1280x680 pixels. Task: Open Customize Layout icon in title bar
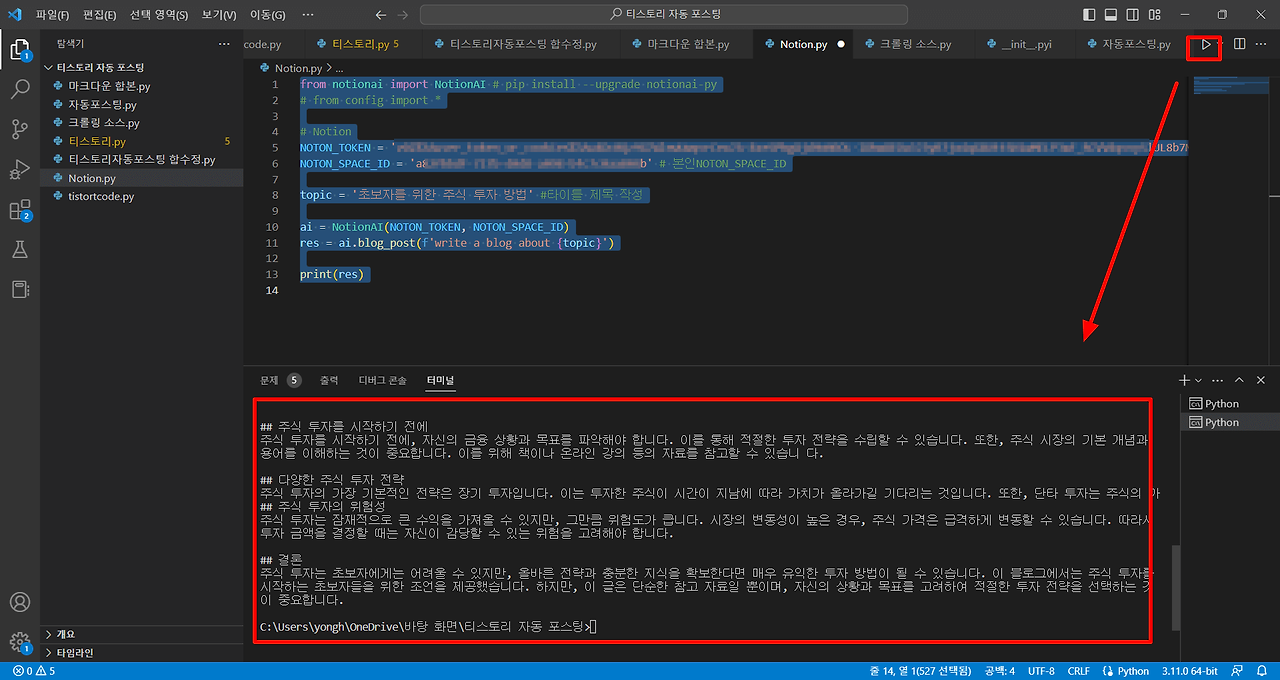click(x=1157, y=15)
